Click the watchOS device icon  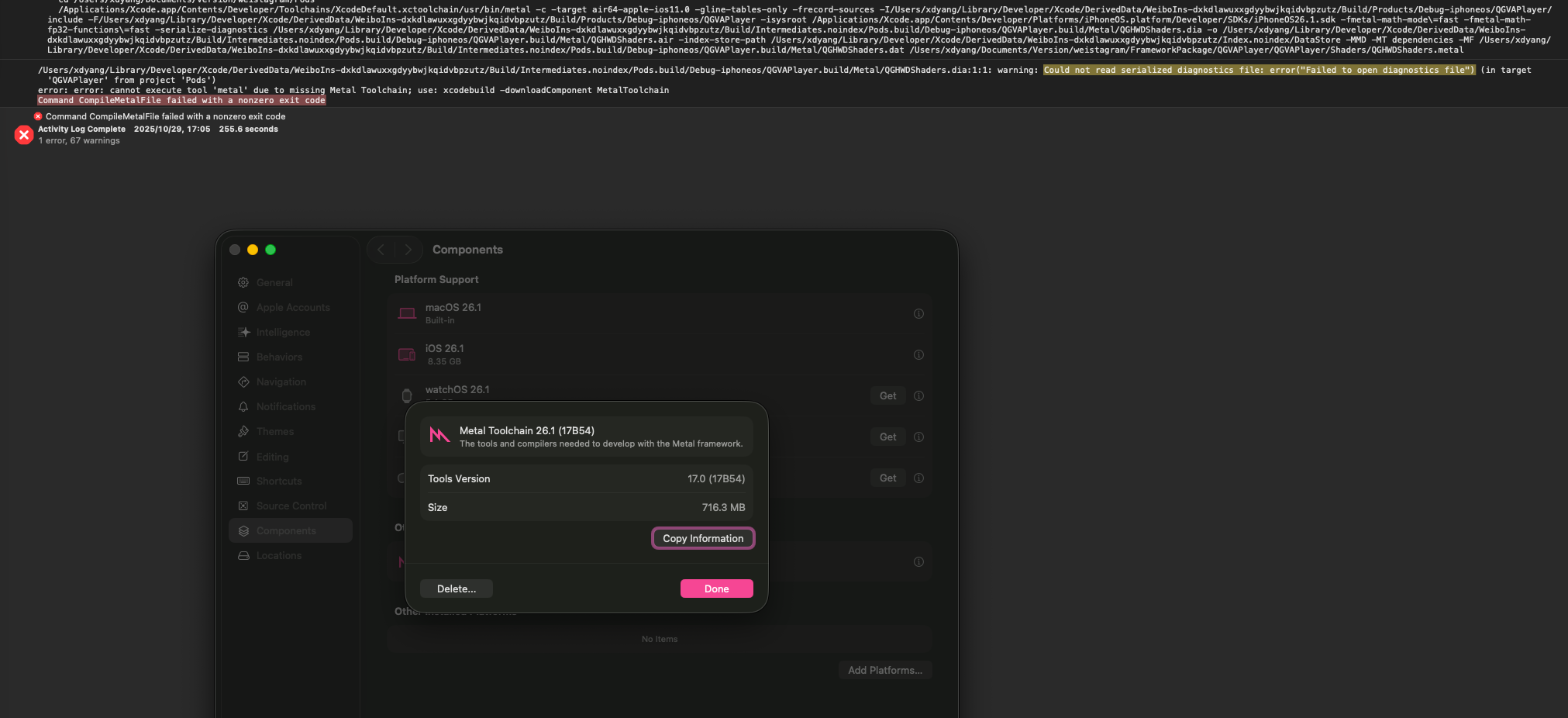tap(407, 395)
